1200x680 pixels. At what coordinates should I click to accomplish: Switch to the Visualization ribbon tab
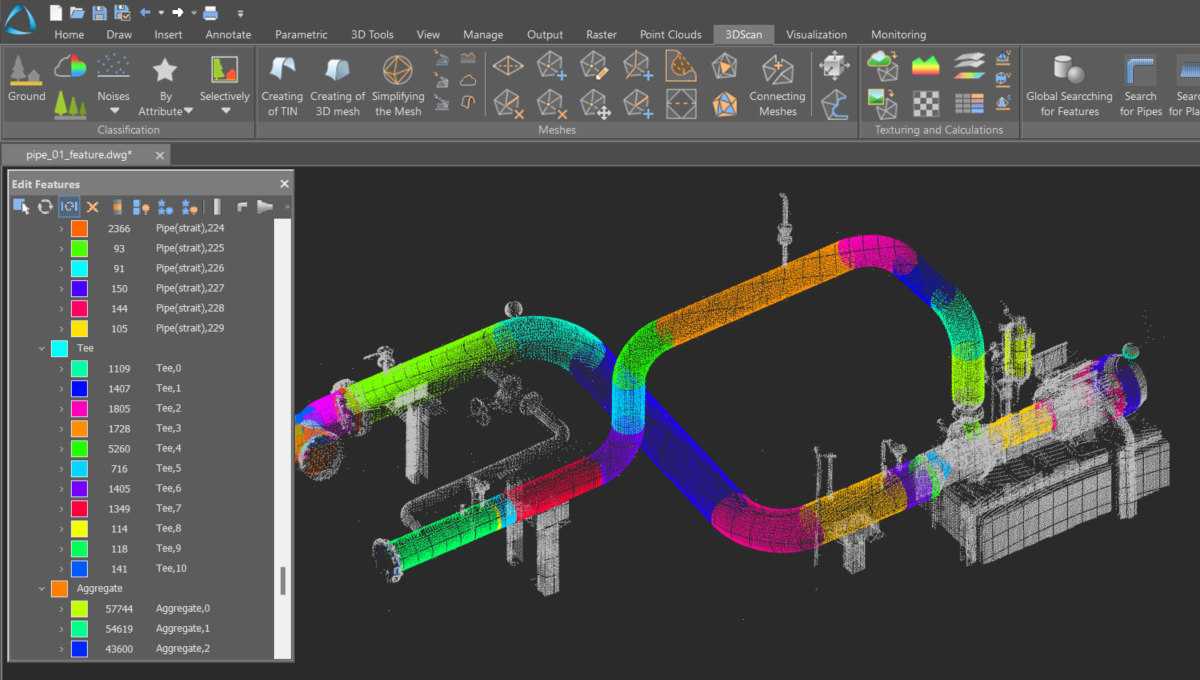click(x=817, y=34)
